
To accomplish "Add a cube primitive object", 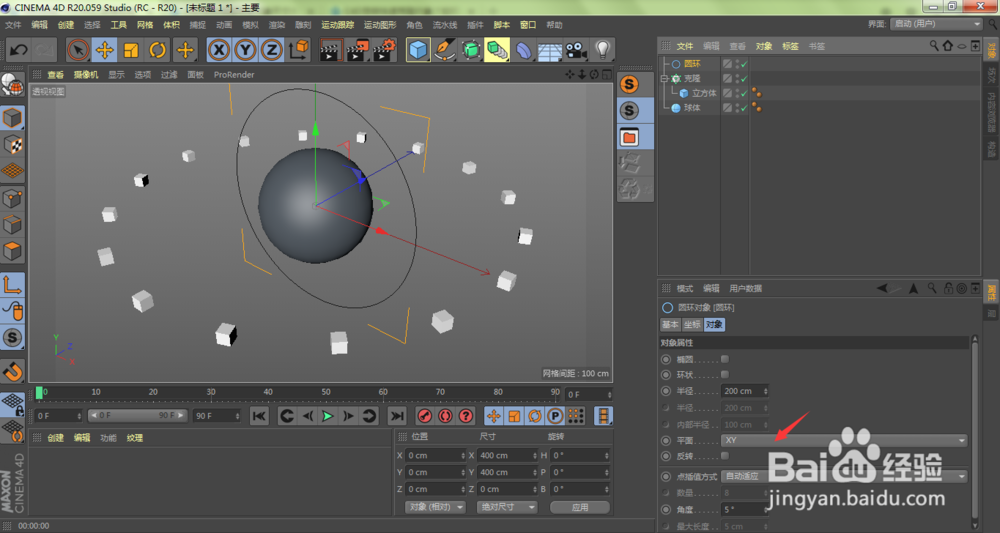I will (x=418, y=50).
